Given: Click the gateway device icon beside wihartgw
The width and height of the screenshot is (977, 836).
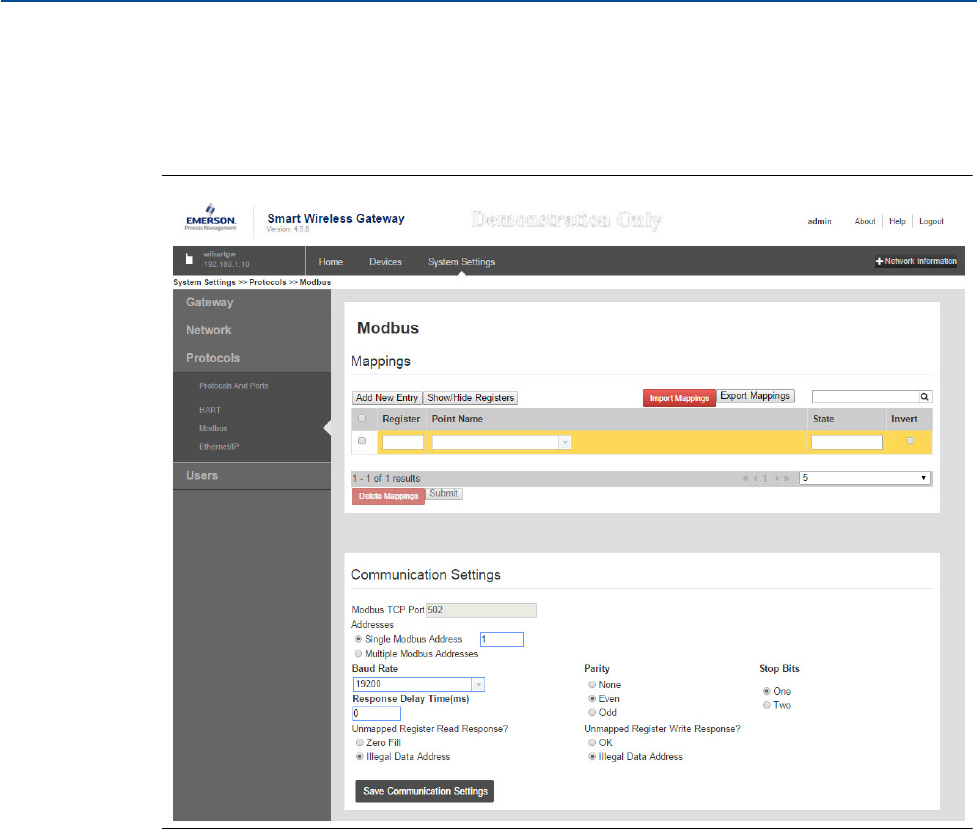Looking at the screenshot, I should click(x=189, y=261).
